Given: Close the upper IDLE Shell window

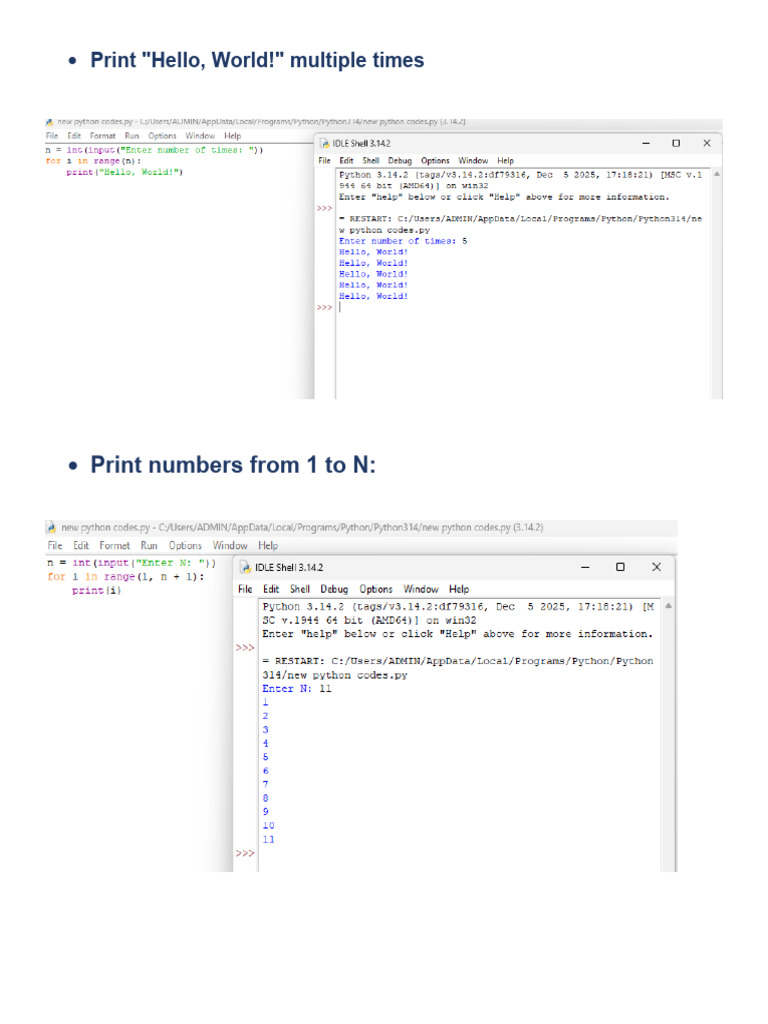Looking at the screenshot, I should coord(707,143).
